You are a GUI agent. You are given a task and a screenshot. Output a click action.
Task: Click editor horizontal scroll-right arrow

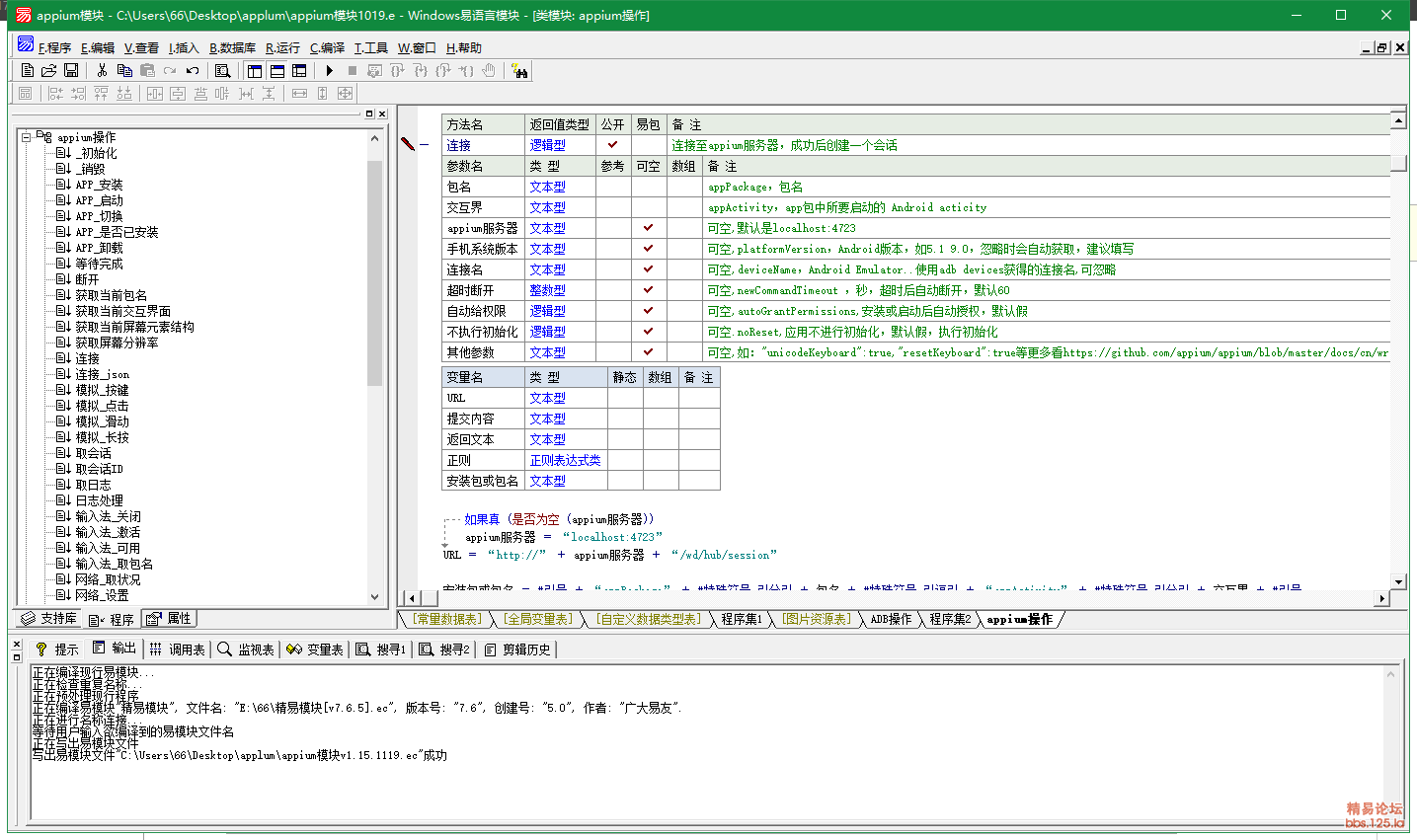pyautogui.click(x=1382, y=598)
